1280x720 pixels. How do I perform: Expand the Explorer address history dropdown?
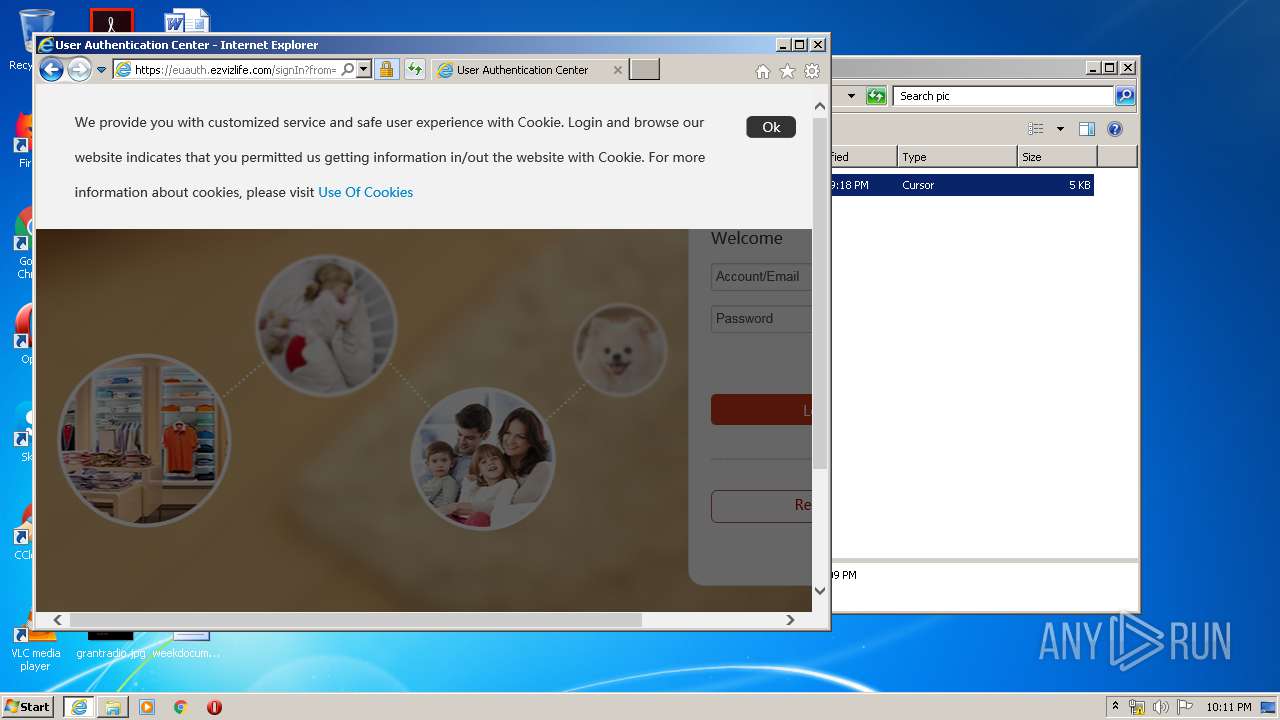coord(851,96)
